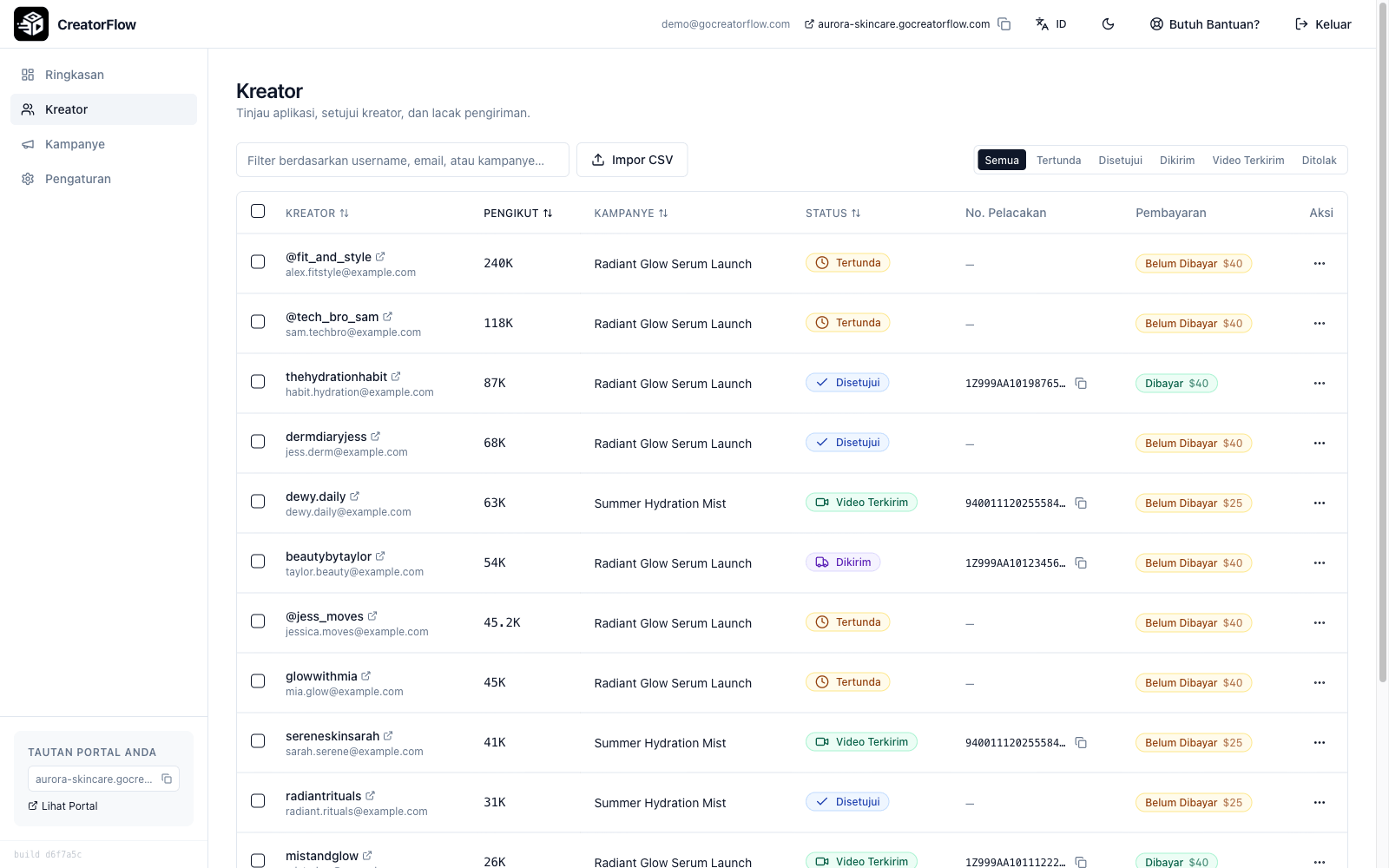Click Butuh Bantuan? help link
Image resolution: width=1389 pixels, height=868 pixels.
pos(1204,24)
